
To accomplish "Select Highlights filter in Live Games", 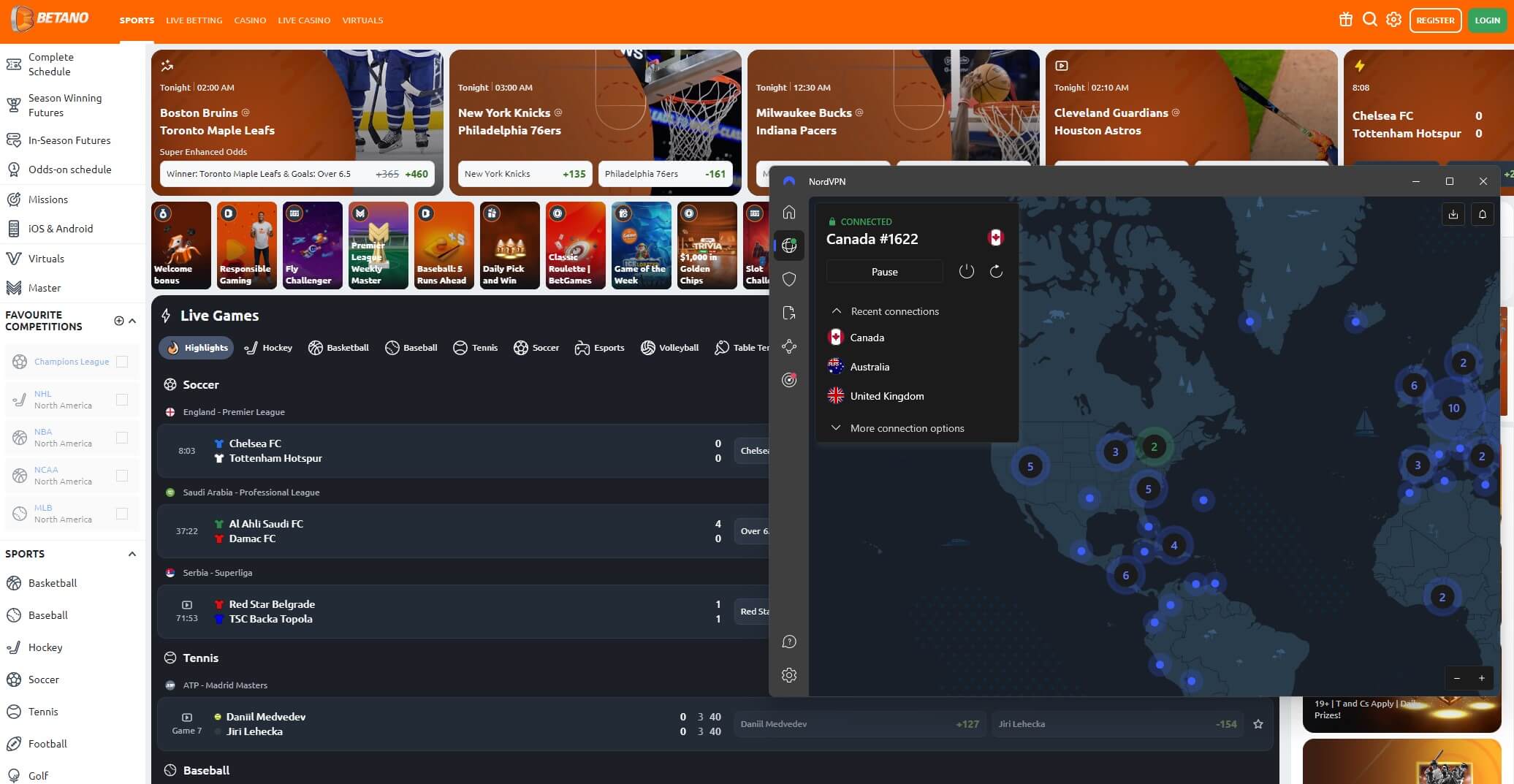I will (196, 348).
